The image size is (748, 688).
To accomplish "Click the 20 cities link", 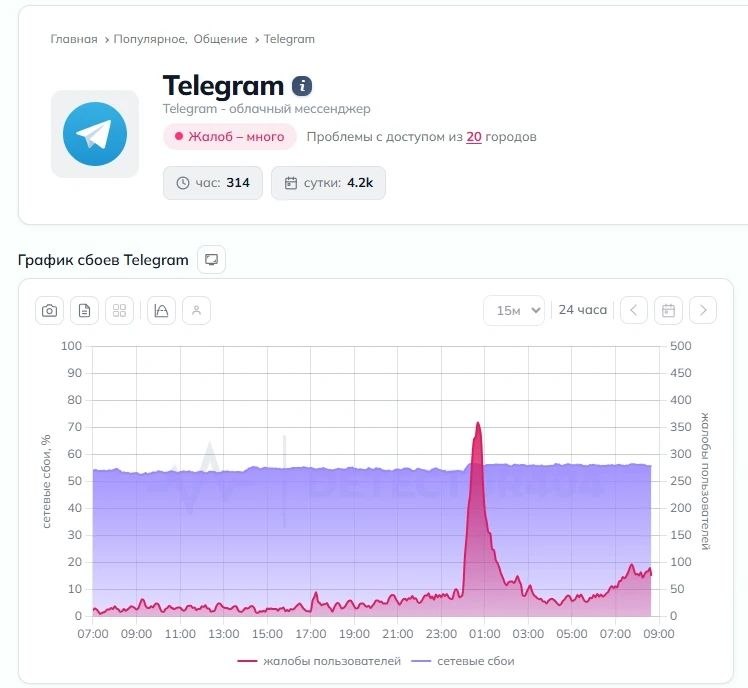I will pos(474,137).
